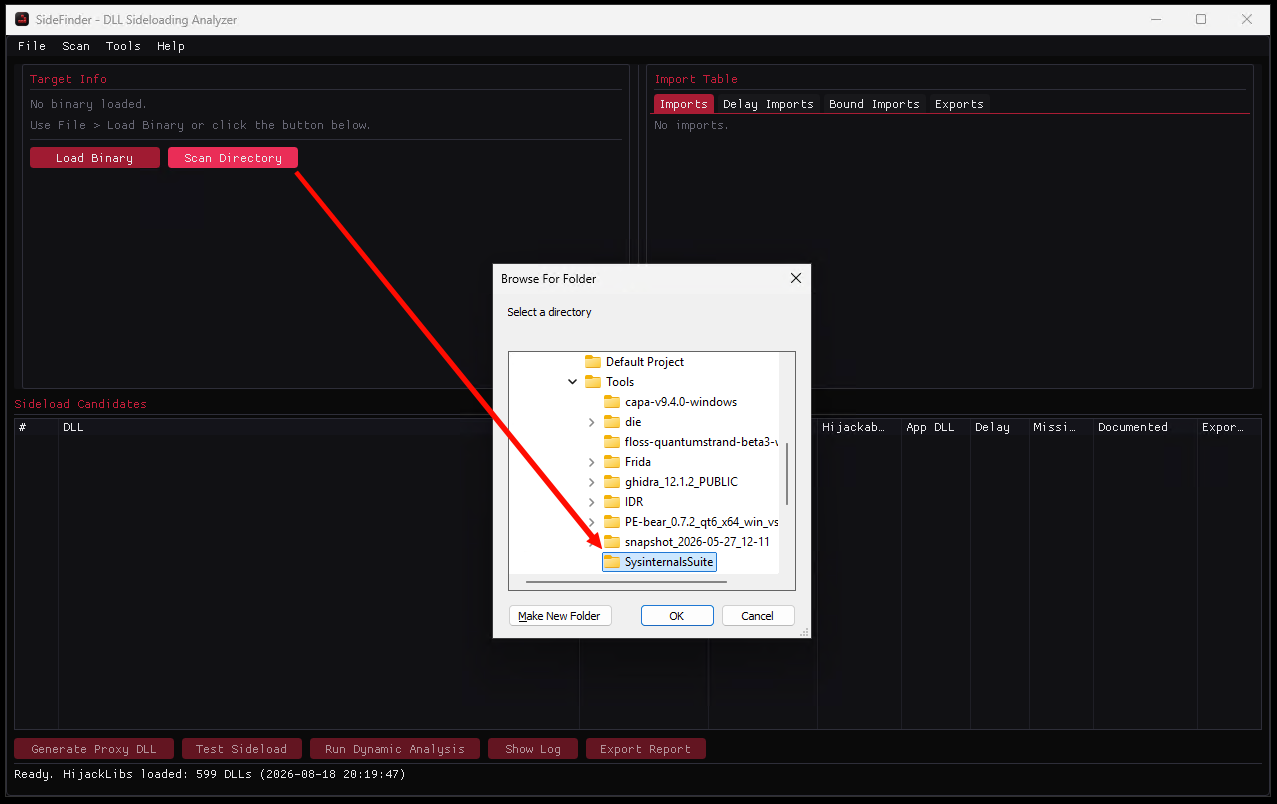
Task: Click the die folder icon
Action: (x=612, y=422)
